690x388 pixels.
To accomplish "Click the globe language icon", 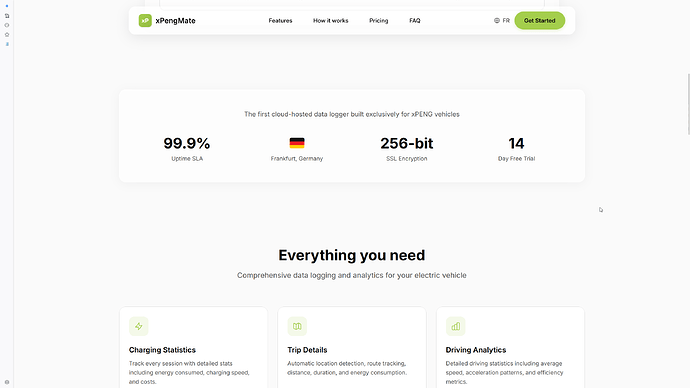I will coord(497,20).
